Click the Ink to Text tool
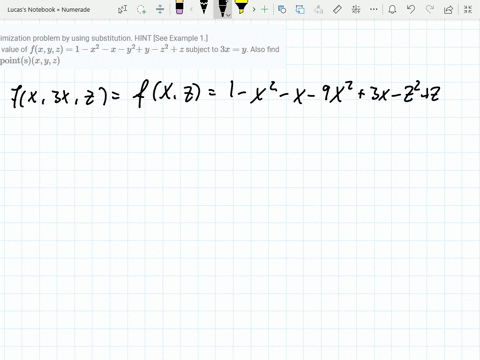Viewport: 480px width, 360px height. (319, 9)
